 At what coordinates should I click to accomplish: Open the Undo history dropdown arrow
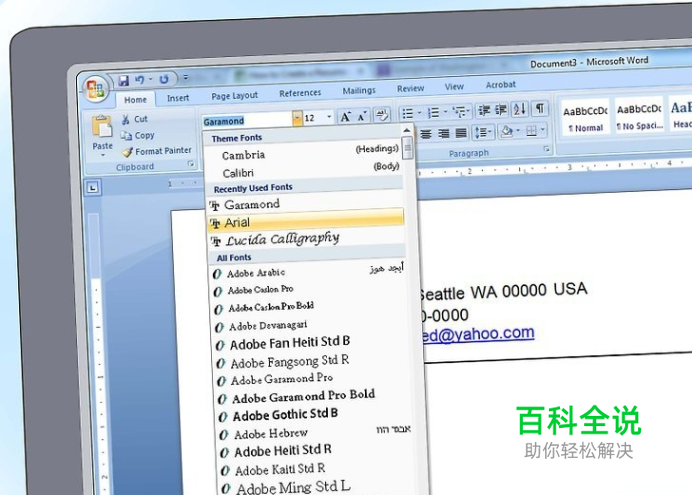150,79
